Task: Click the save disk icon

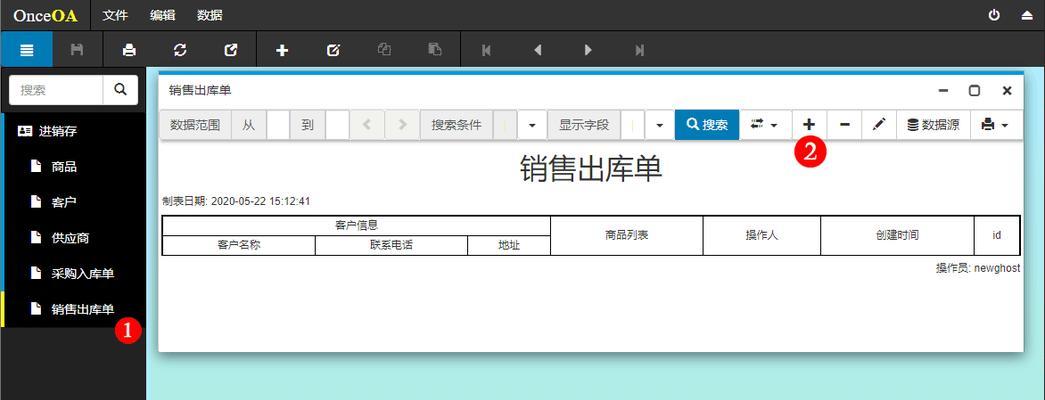Action: pyautogui.click(x=77, y=49)
